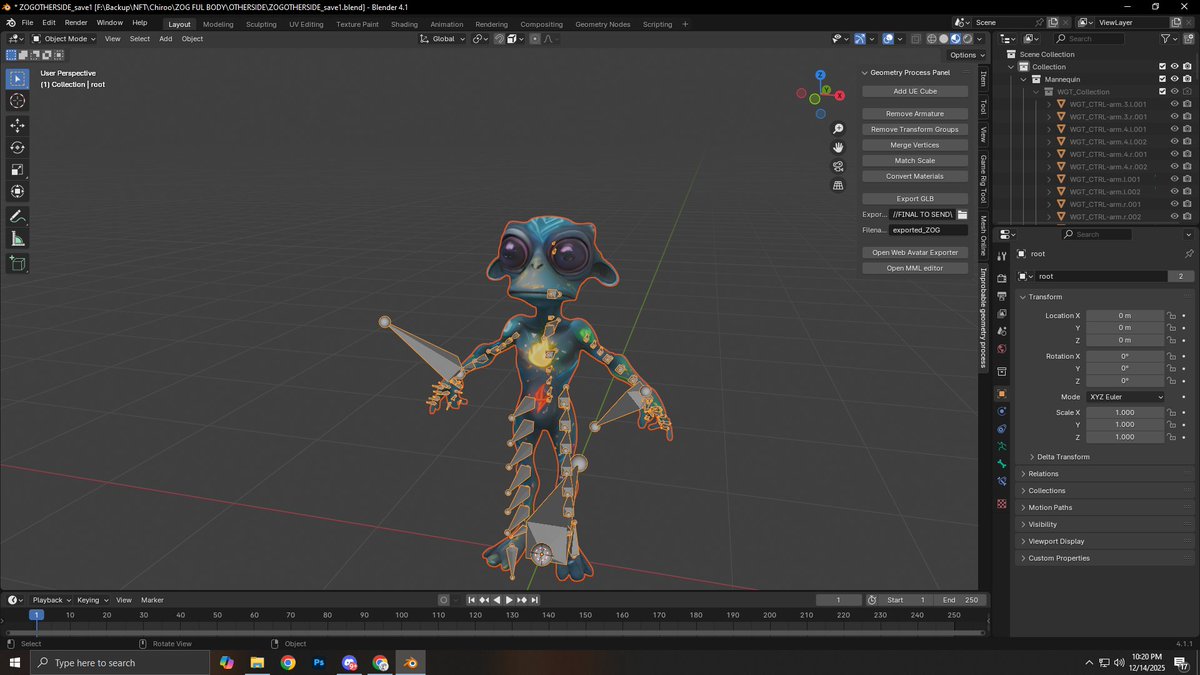Click the pin icon in properties header
This screenshot has height=675, width=1200.
(1188, 254)
